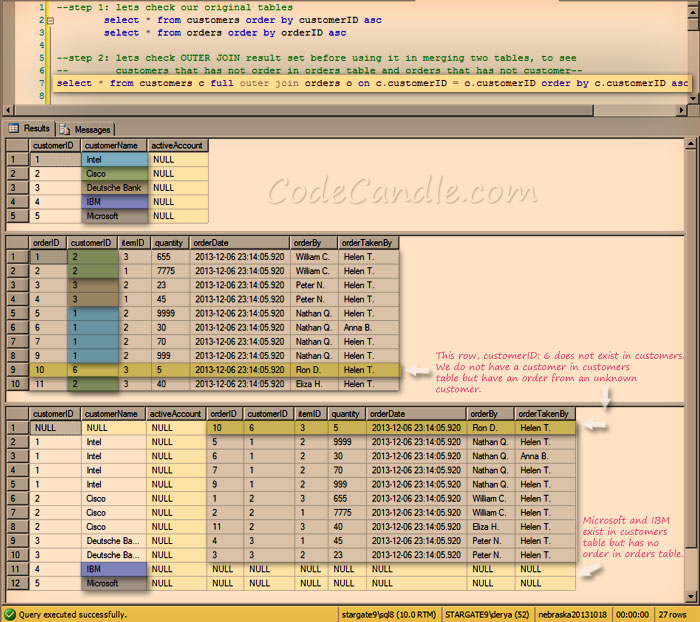Click row header 9 in orders grid
The image size is (700, 622).
click(x=17, y=370)
